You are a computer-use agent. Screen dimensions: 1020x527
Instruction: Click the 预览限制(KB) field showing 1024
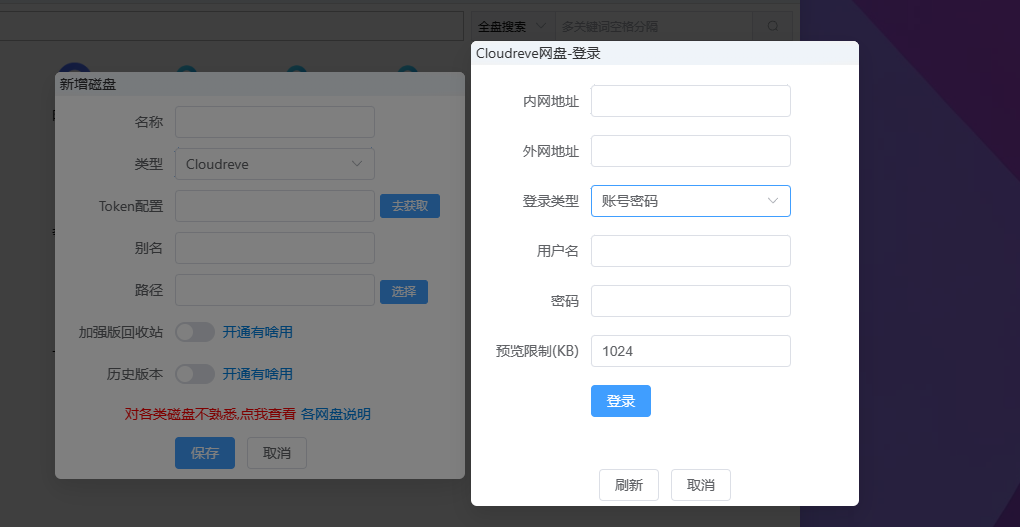click(690, 351)
